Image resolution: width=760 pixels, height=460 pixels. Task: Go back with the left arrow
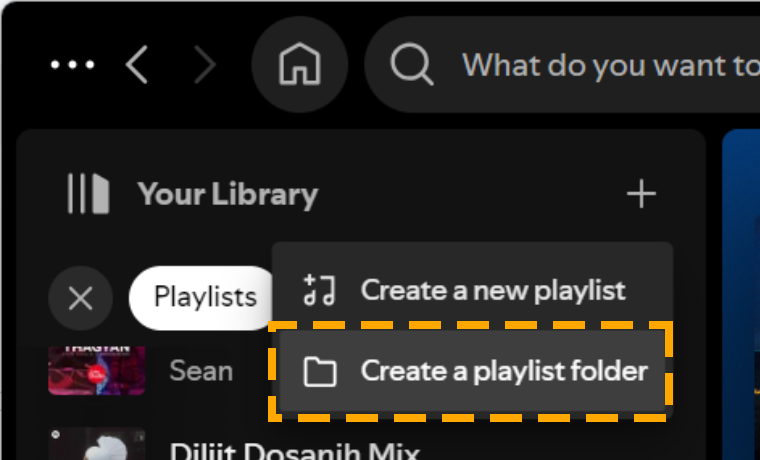tap(137, 64)
